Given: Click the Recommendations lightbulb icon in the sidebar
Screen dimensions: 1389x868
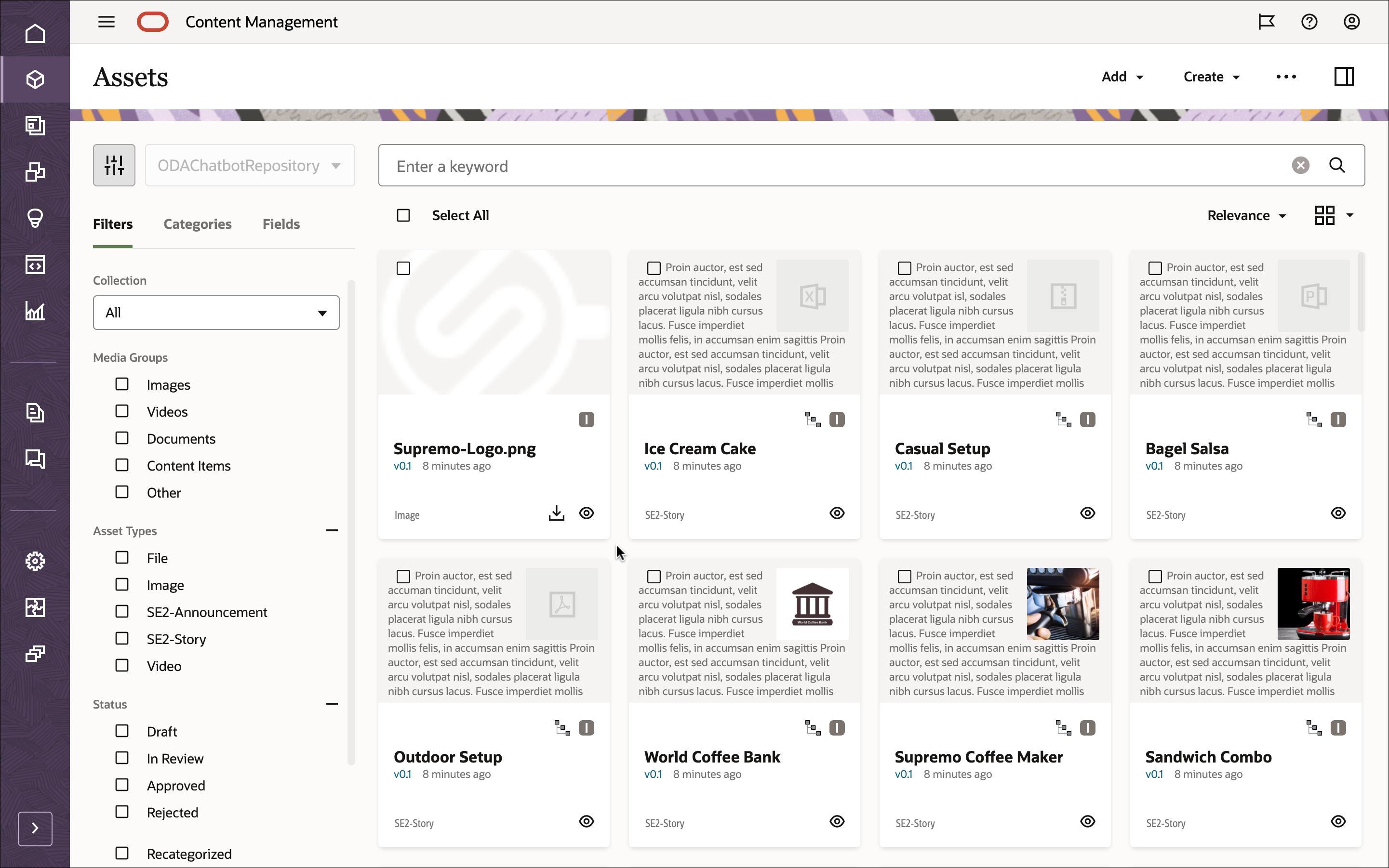Looking at the screenshot, I should point(36,218).
